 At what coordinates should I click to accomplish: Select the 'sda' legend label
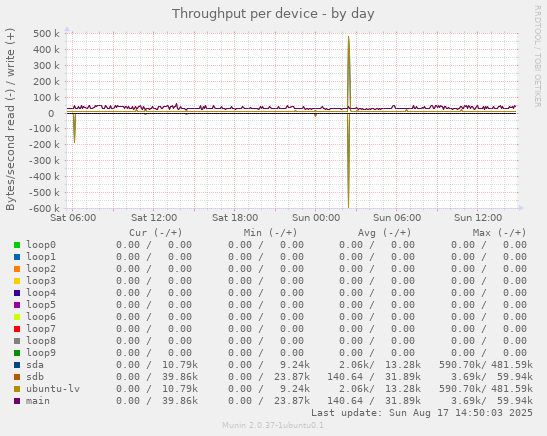(35, 365)
